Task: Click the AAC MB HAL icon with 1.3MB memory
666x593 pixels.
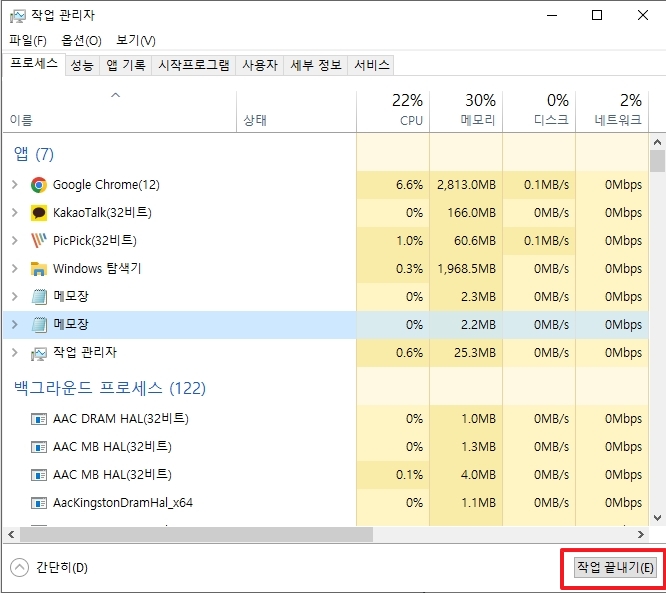Action: (x=39, y=447)
